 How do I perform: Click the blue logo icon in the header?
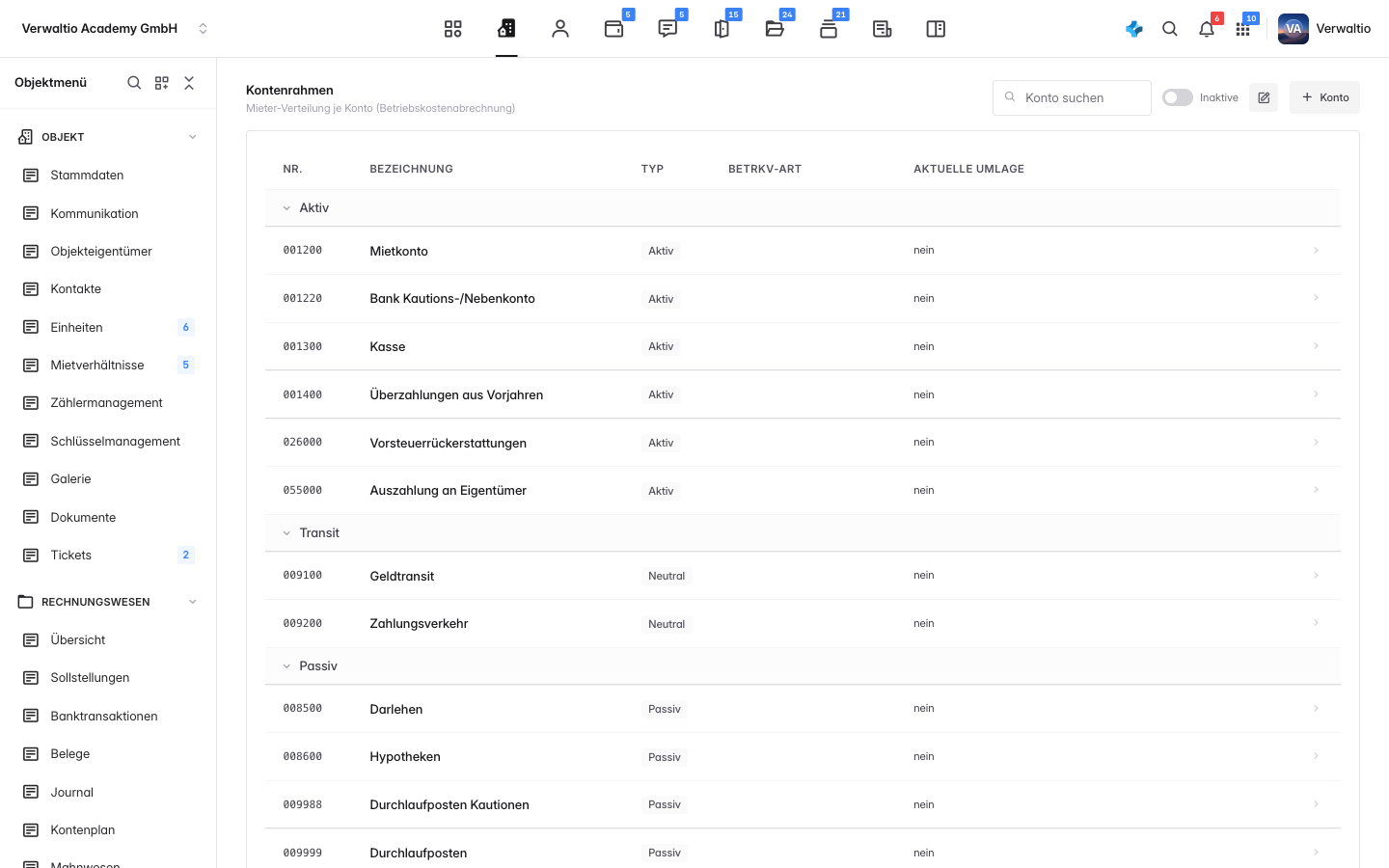click(x=1134, y=29)
